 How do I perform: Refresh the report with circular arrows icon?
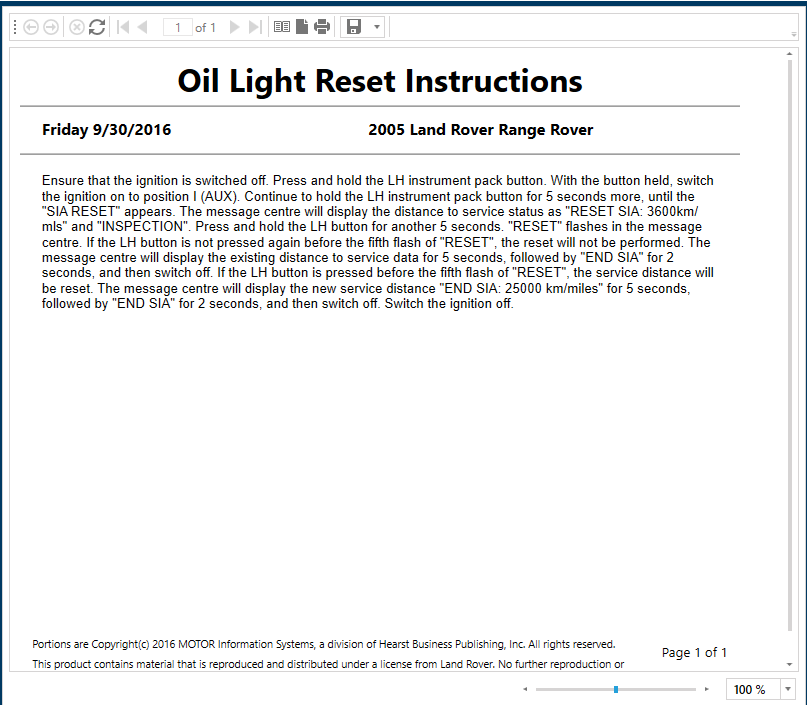pyautogui.click(x=97, y=27)
